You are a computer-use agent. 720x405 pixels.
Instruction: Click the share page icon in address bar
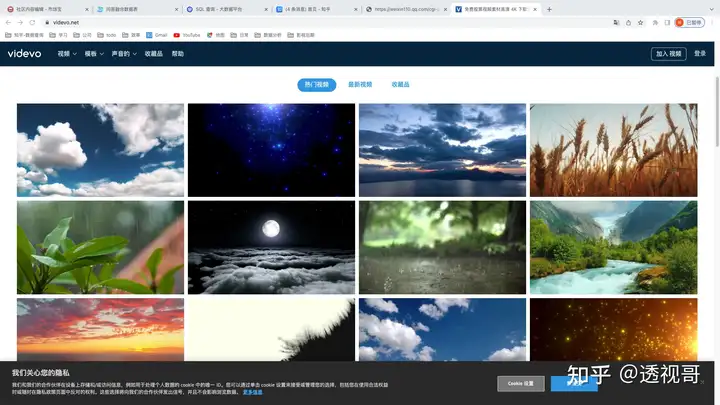628,22
